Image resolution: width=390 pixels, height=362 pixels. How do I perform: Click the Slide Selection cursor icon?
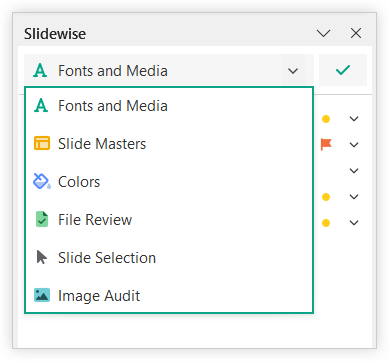tap(42, 258)
